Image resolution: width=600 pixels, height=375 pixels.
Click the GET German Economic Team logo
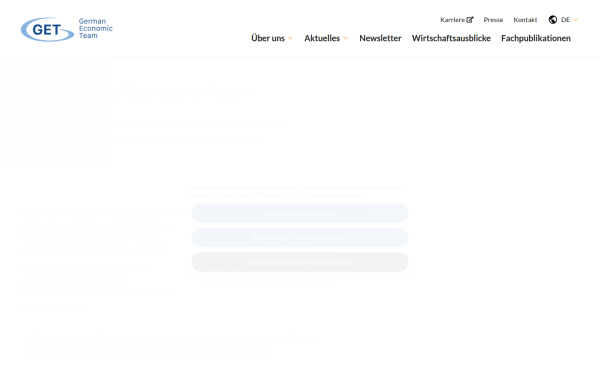[67, 29]
